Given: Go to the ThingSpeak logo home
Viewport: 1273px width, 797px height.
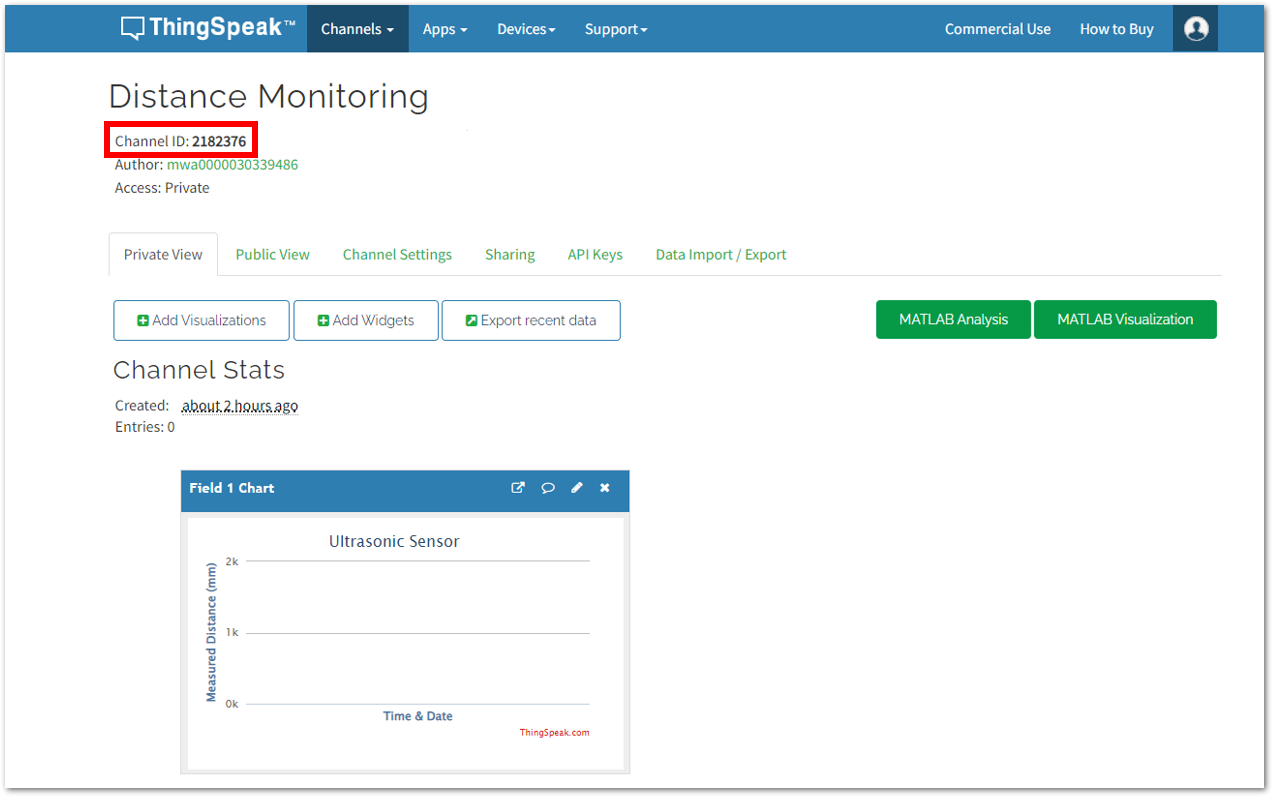Looking at the screenshot, I should coord(208,28).
